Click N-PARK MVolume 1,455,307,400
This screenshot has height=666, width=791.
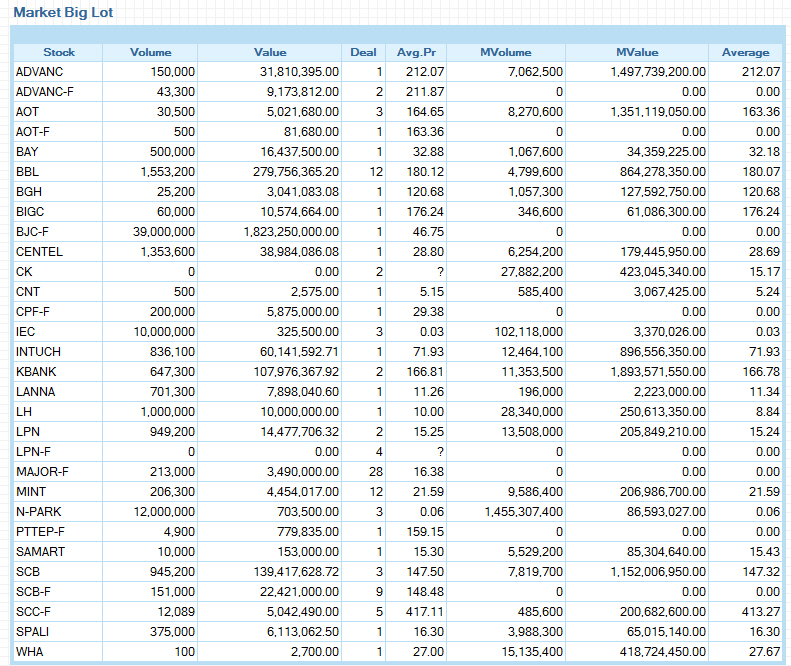coord(524,512)
